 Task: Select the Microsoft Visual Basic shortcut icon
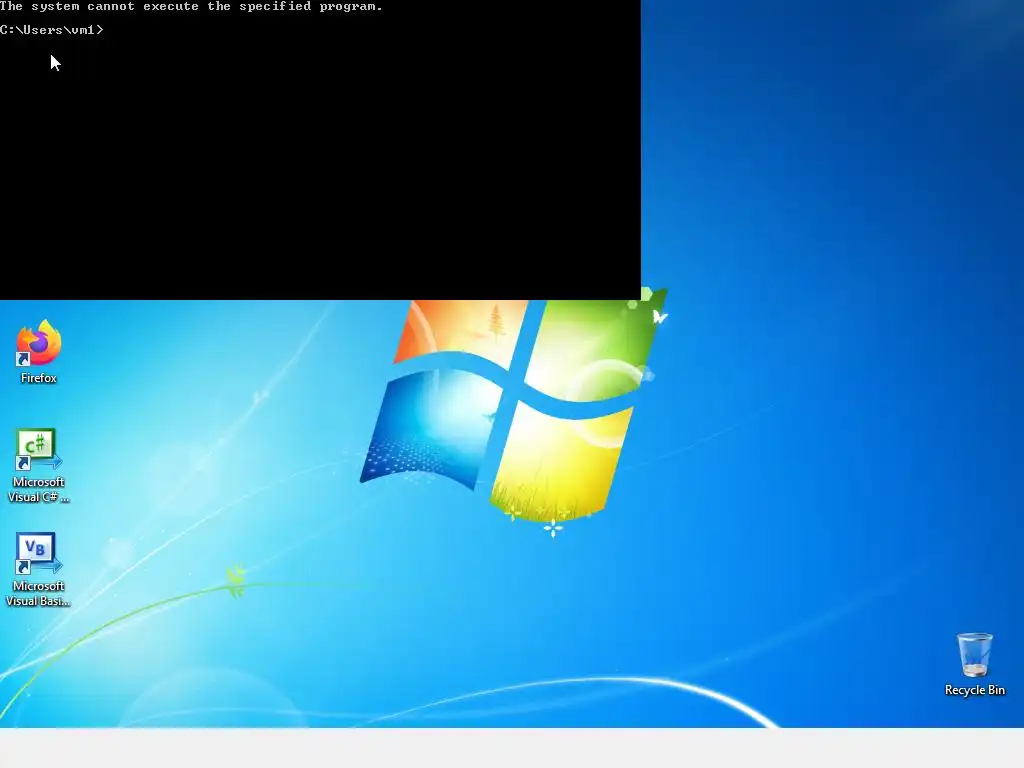coord(39,553)
